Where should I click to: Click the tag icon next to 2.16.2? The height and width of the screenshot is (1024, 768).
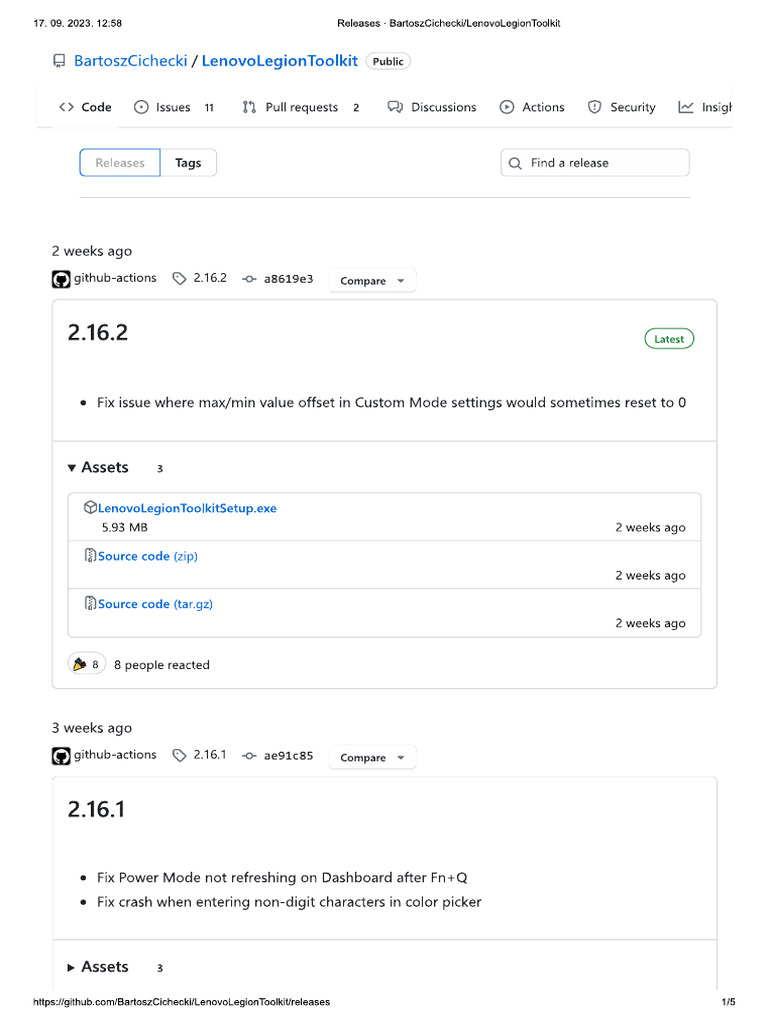point(179,279)
